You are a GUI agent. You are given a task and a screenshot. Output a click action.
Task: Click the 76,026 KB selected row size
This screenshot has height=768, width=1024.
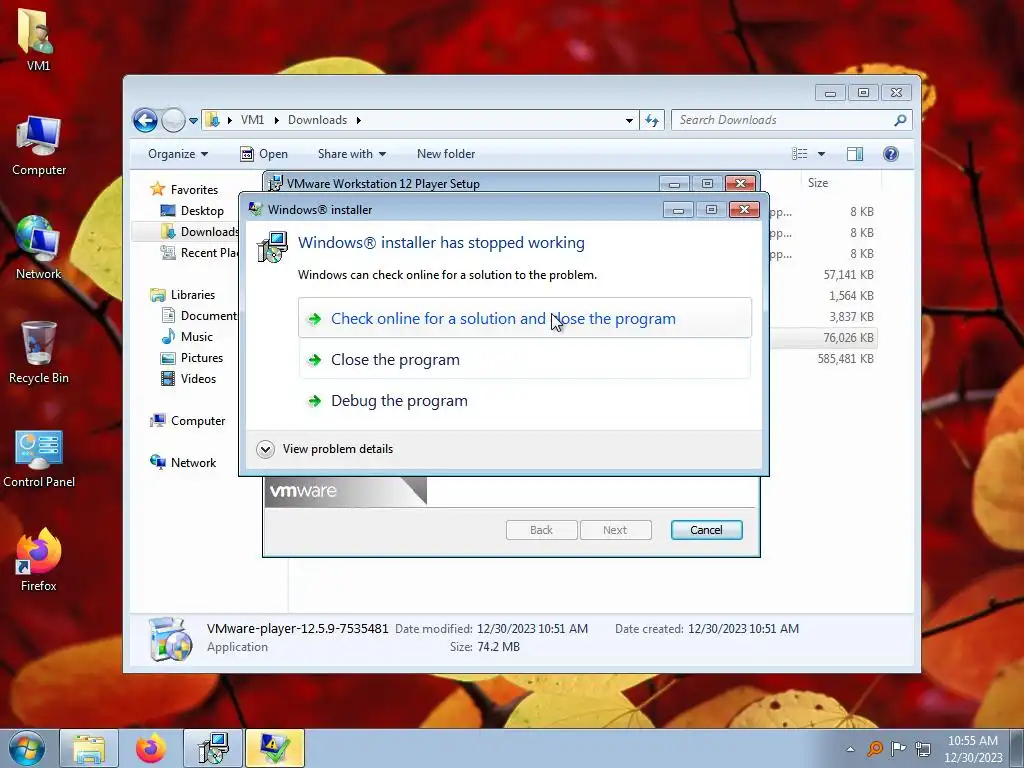848,338
